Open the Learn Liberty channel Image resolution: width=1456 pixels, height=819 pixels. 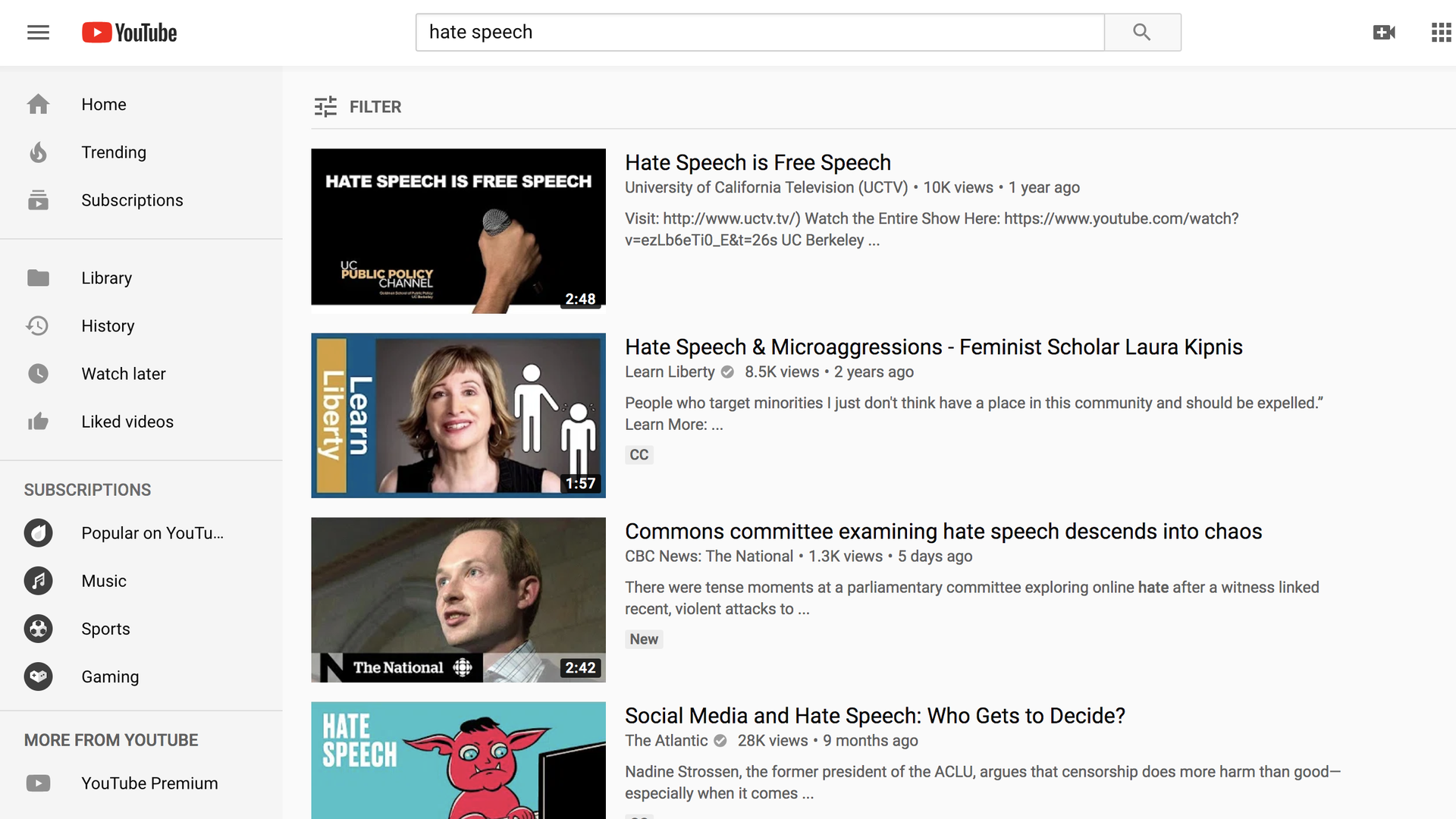click(x=670, y=372)
